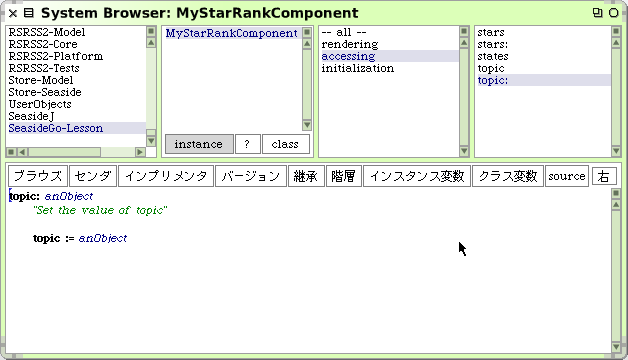Switch to instance side view
Viewport: 628px width, 360px height.
199,144
